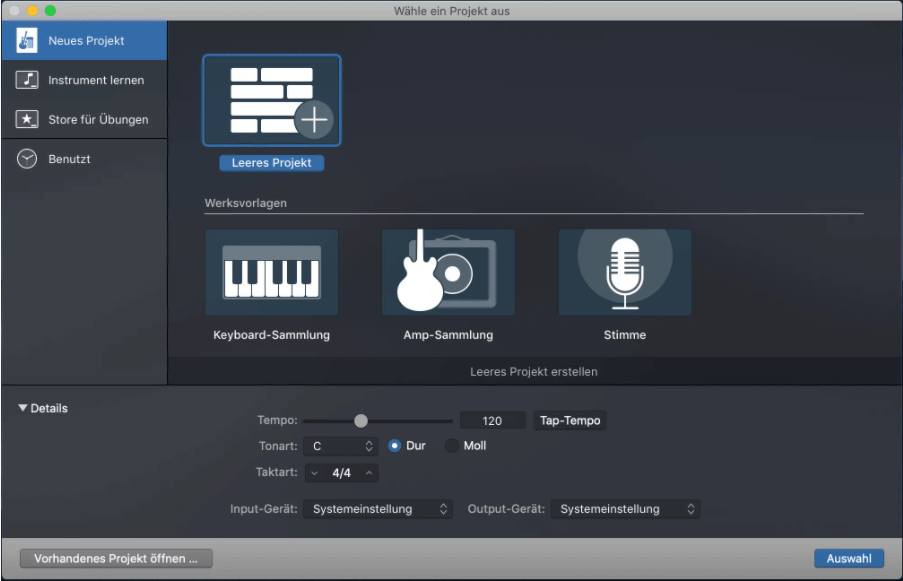Open the Input-Gerät Systemeinstellung dropdown
The image size is (903, 581).
[x=377, y=509]
